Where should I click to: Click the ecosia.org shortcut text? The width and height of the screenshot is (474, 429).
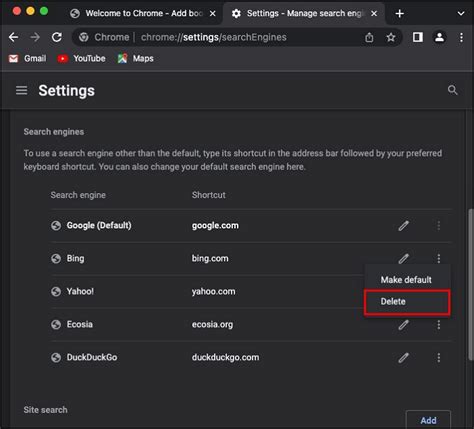coord(212,324)
